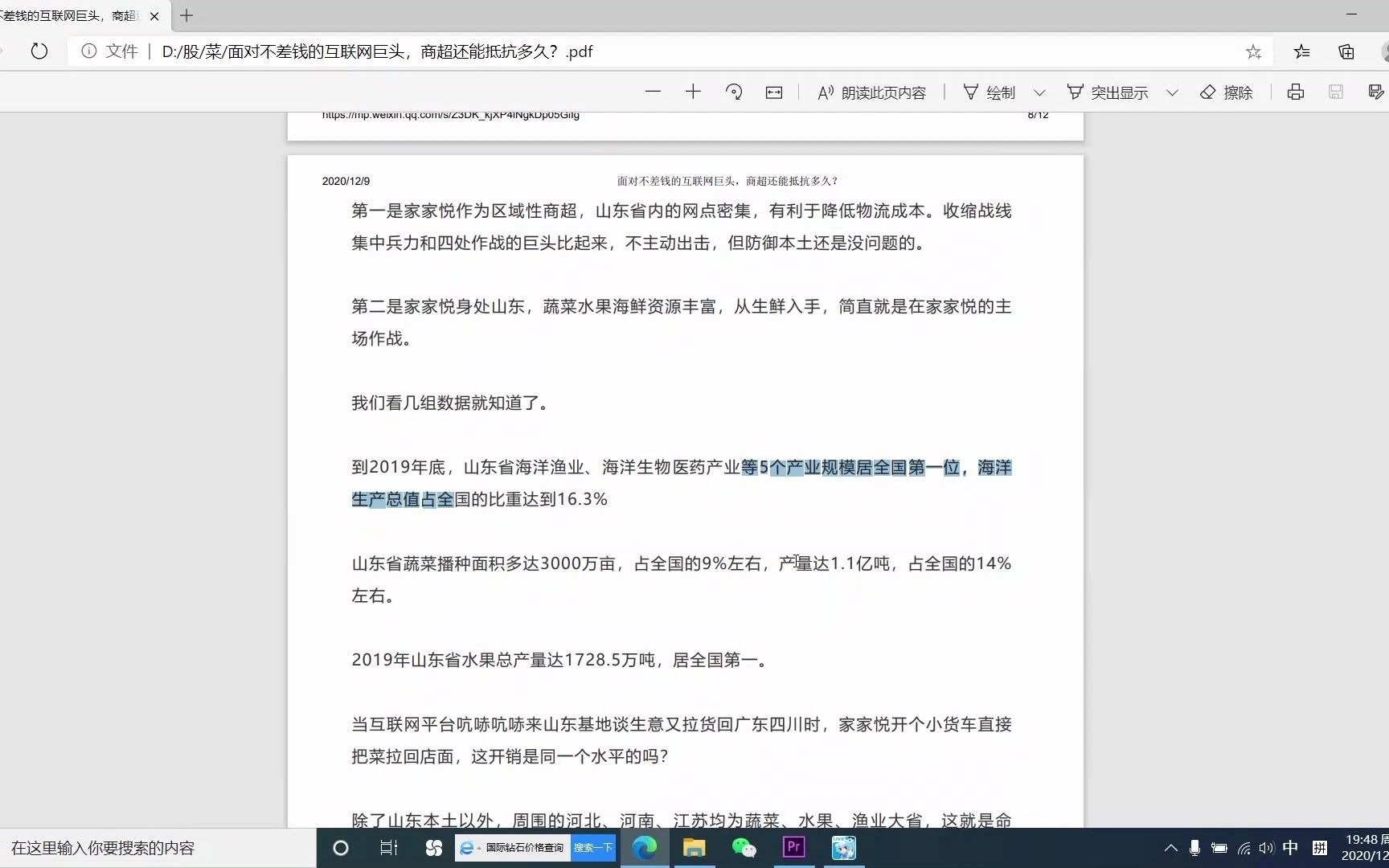Expand the 突出显示 color dropdown arrow
This screenshot has width=1389, height=868.
(1172, 92)
